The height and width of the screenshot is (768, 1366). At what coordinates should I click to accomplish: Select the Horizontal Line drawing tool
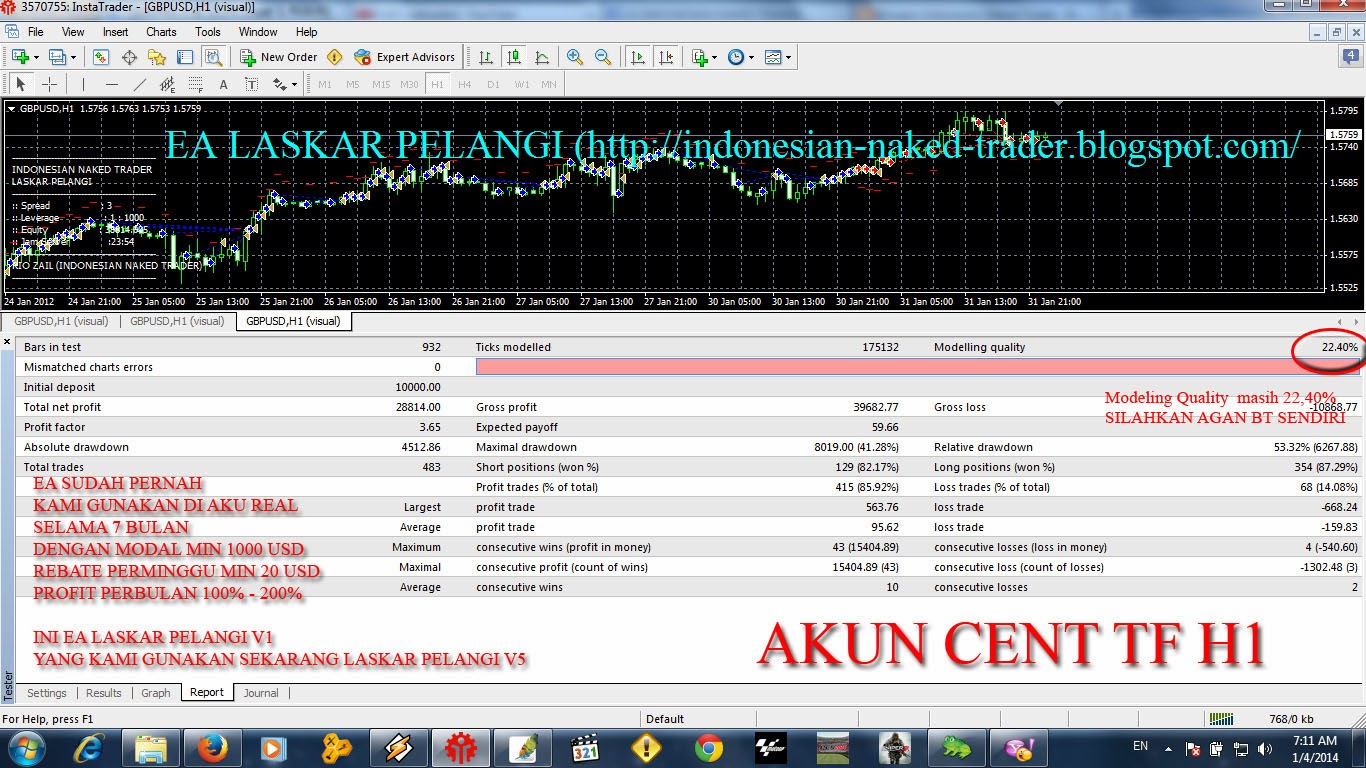coord(111,84)
